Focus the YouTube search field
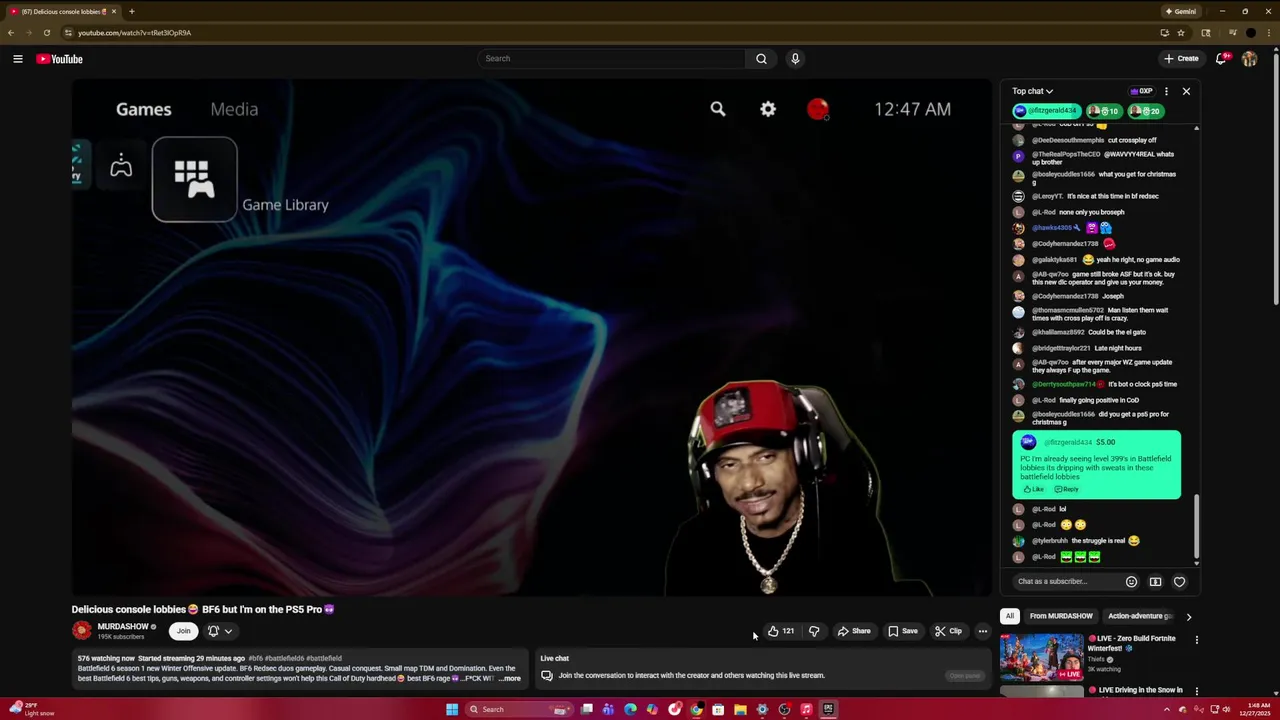 (611, 58)
